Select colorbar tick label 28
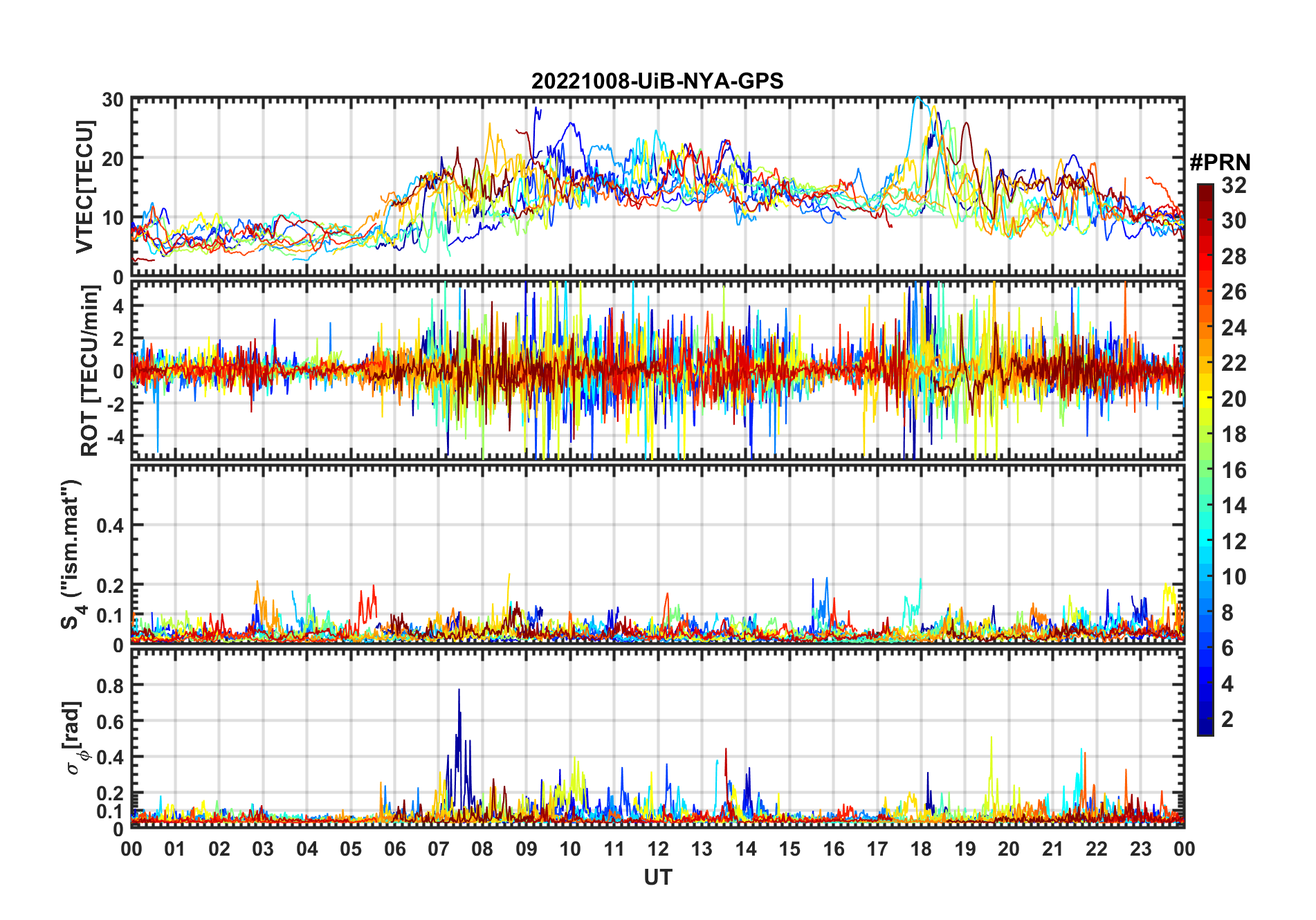The height and width of the screenshot is (920, 1316). tap(1234, 257)
